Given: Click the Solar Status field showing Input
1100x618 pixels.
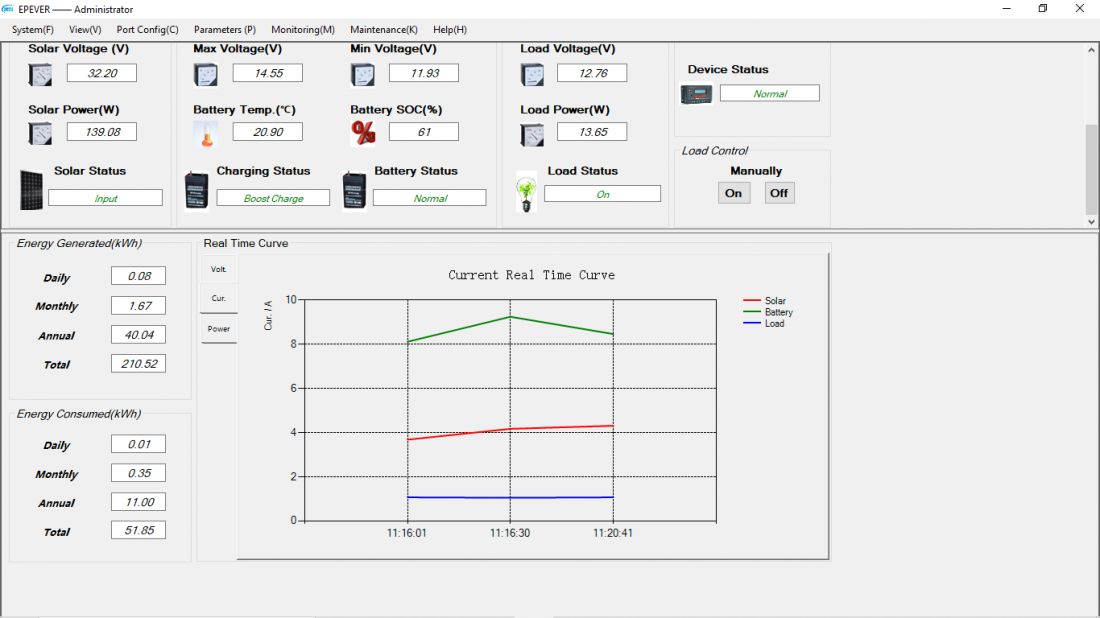Looking at the screenshot, I should (x=105, y=198).
